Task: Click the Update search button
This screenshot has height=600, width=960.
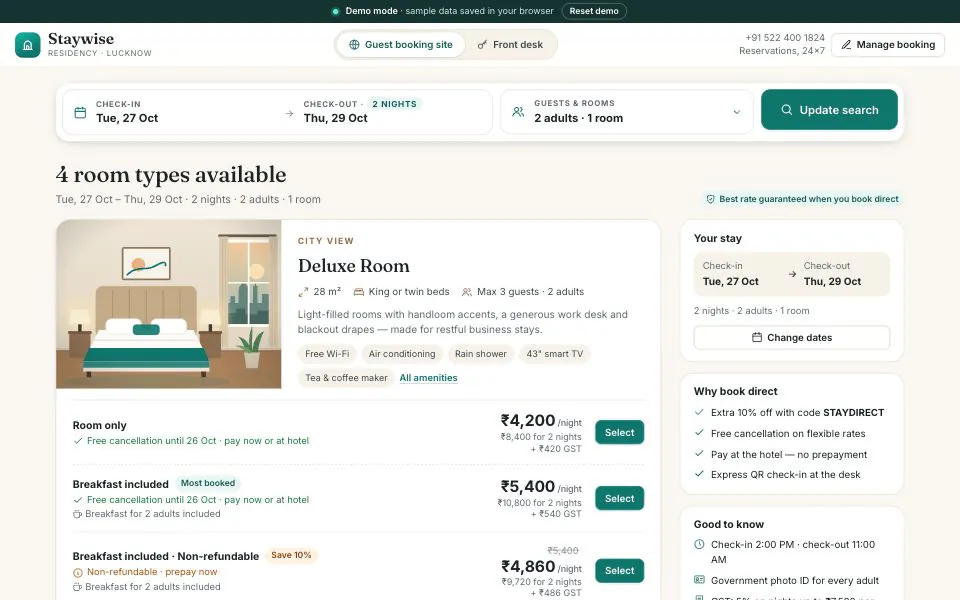Action: coord(829,110)
